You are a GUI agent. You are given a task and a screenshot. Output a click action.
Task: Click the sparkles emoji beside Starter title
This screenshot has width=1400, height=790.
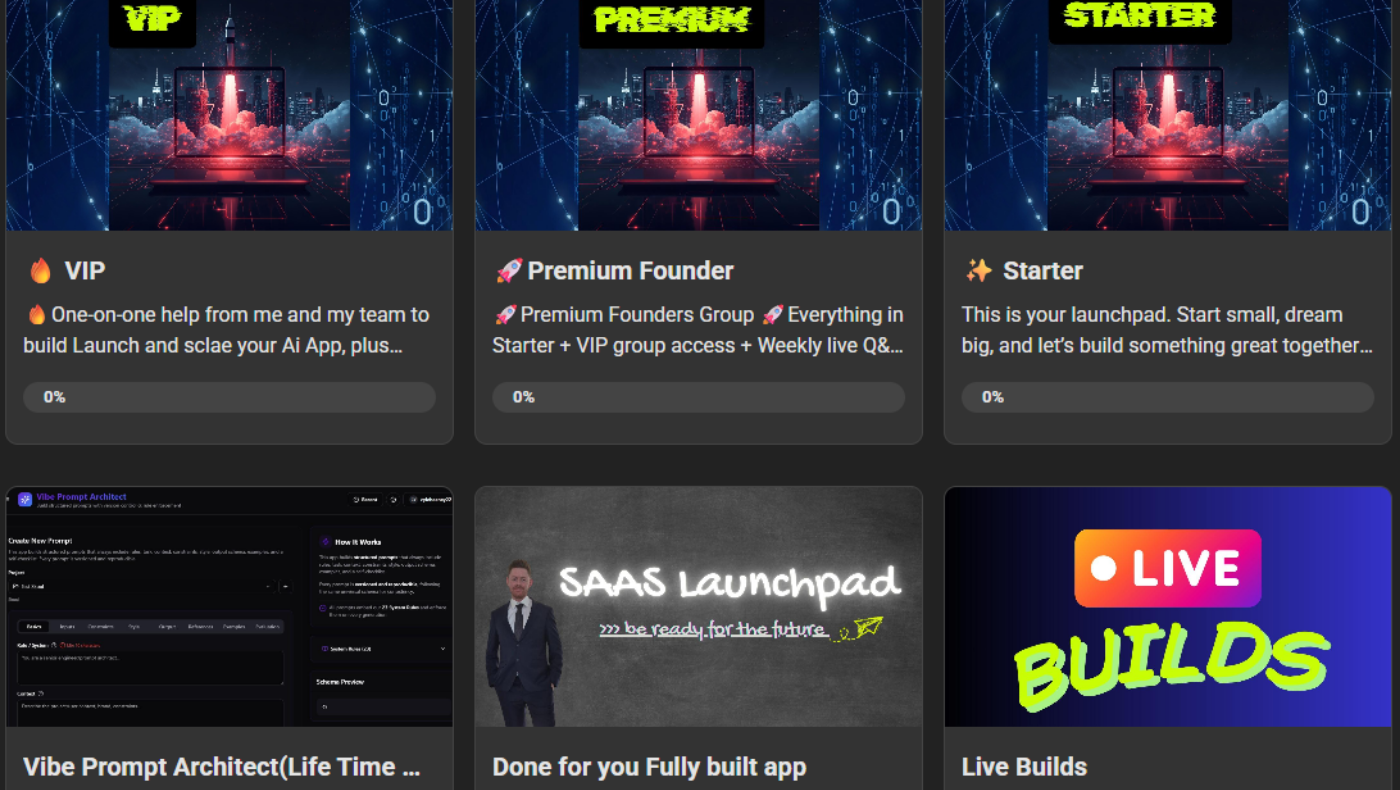[x=978, y=271]
